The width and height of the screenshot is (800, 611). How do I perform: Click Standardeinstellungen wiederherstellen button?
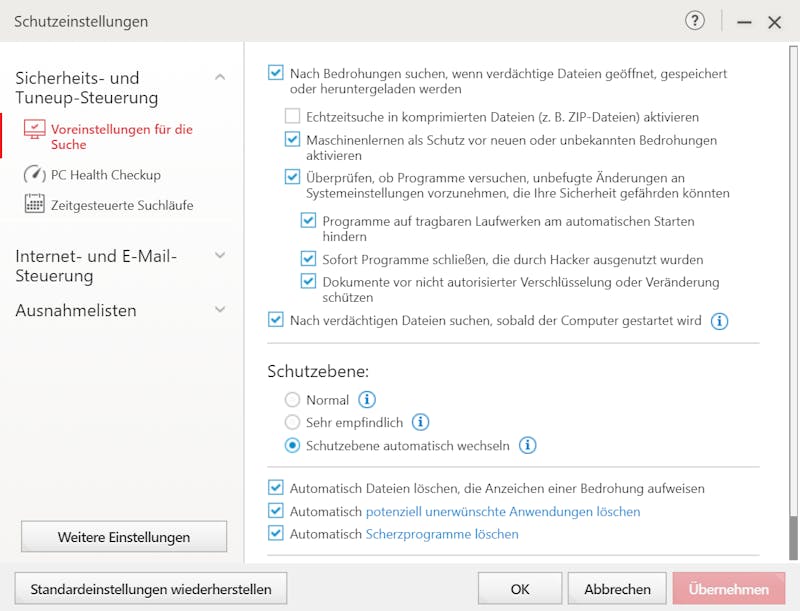pyautogui.click(x=151, y=589)
